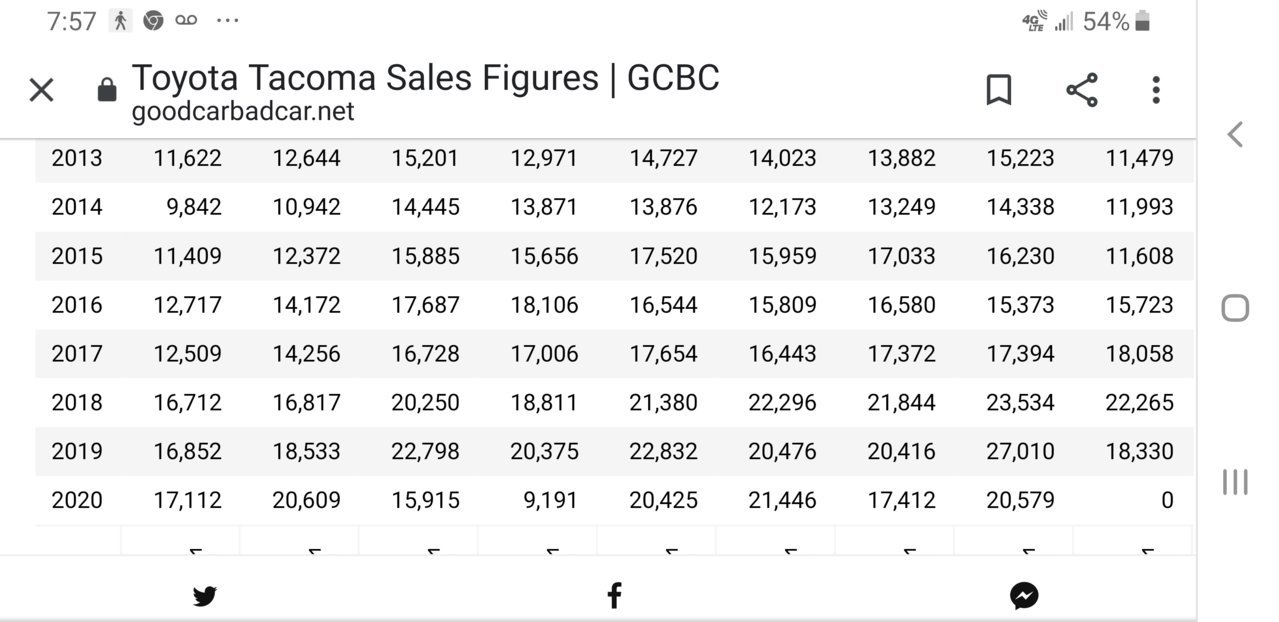Screen dimensions: 1279x622
Task: Select the 2020 row year cell
Action: tap(77, 500)
